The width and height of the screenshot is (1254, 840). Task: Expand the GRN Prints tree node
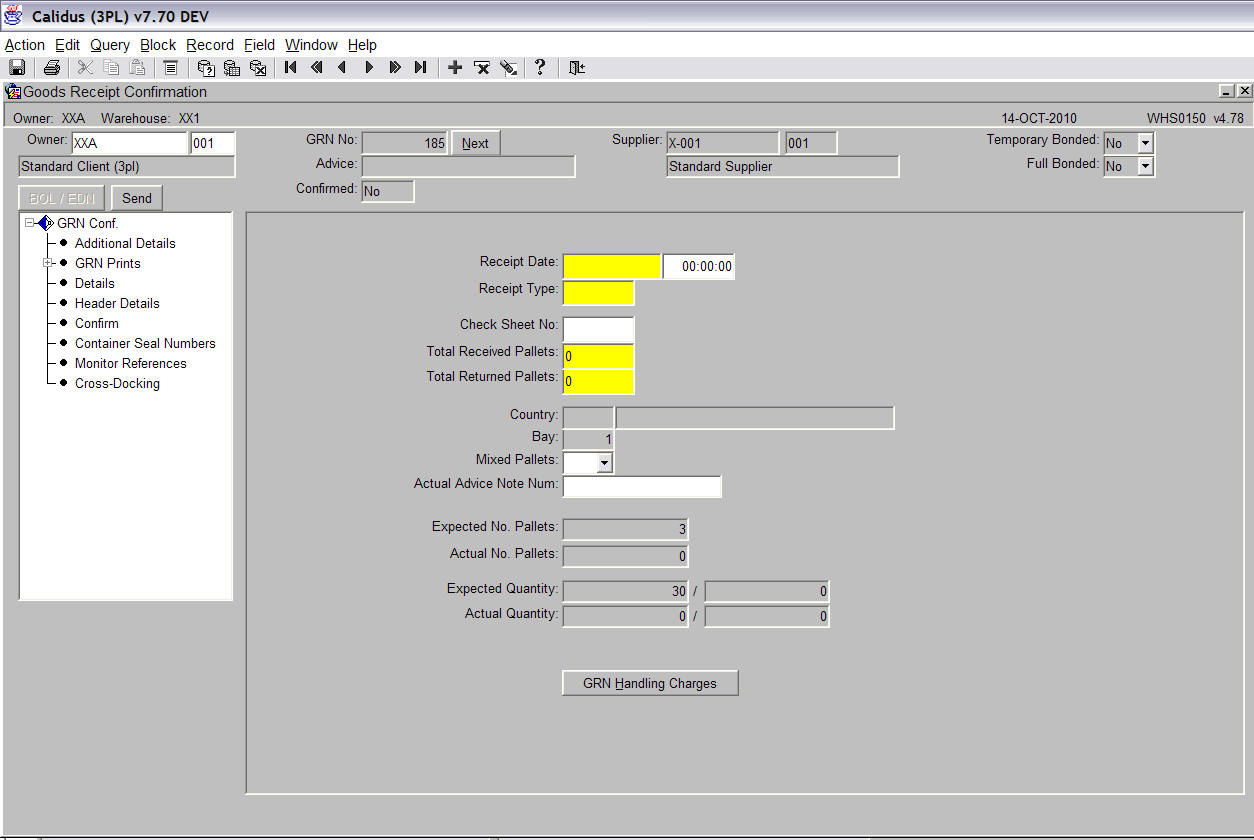click(x=47, y=263)
